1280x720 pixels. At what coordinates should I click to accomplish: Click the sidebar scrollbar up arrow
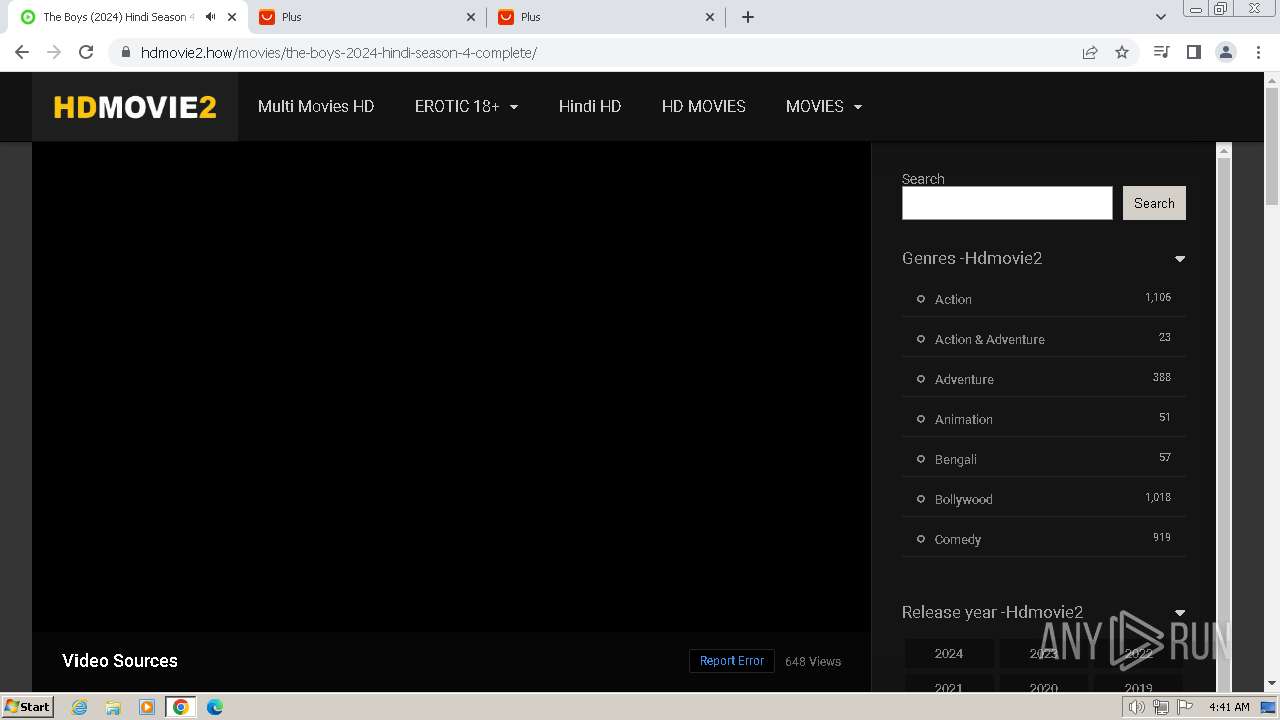pos(1222,150)
